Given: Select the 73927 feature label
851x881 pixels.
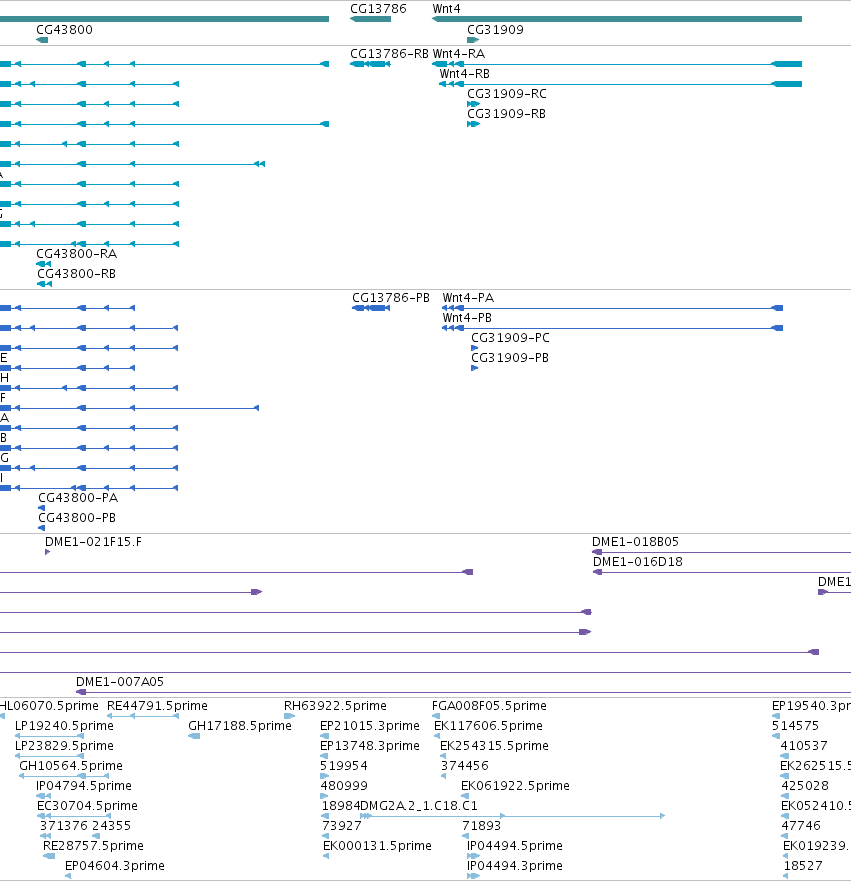Looking at the screenshot, I should [342, 826].
